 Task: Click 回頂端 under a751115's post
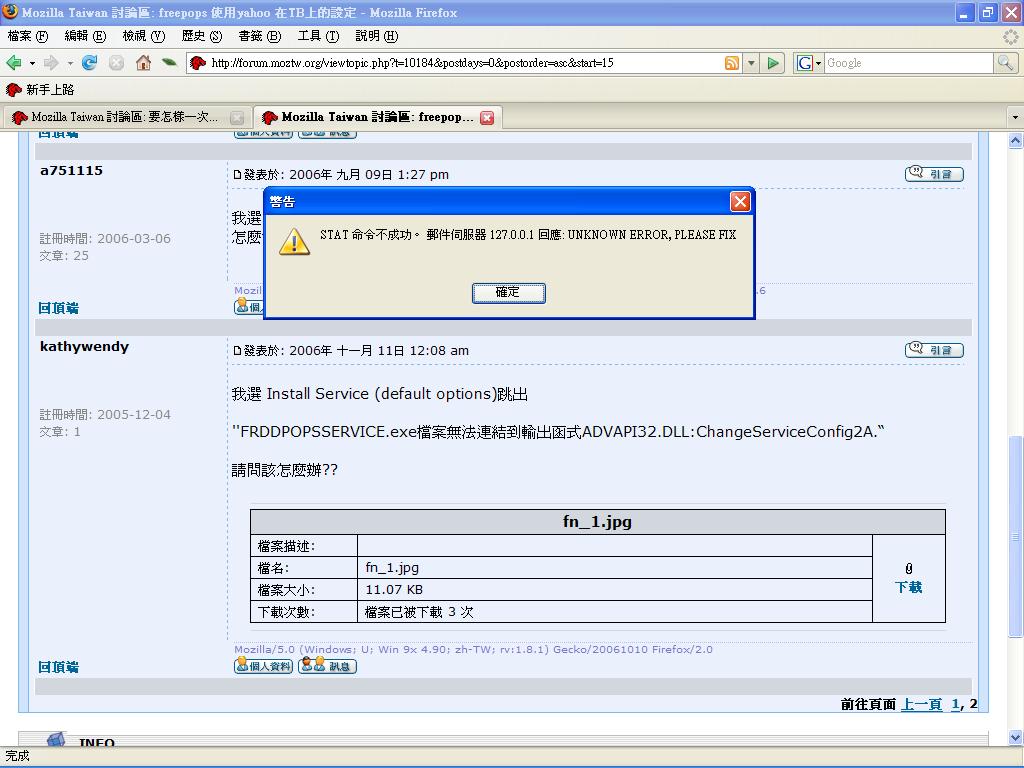pyautogui.click(x=58, y=308)
